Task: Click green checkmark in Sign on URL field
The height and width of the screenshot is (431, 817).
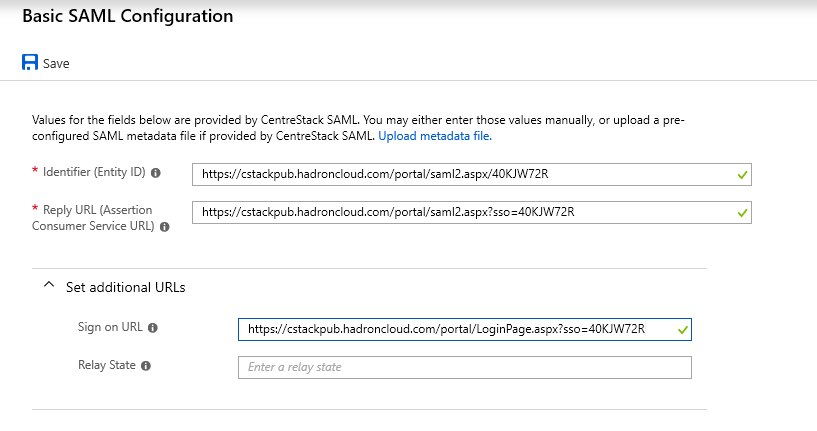Action: [x=683, y=330]
